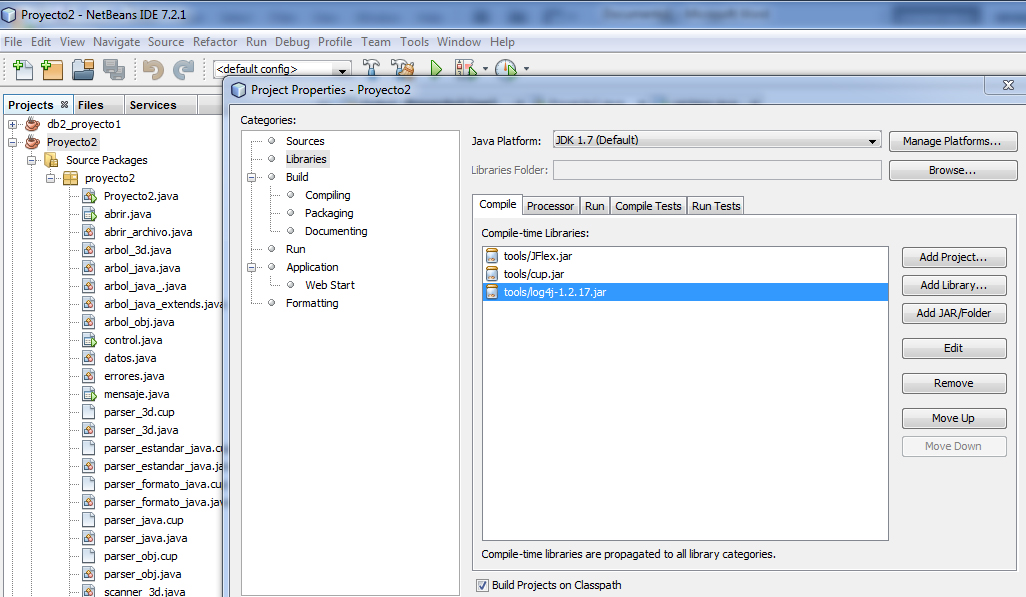Open the Java Platform dropdown
Viewport: 1026px width, 597px height.
pyautogui.click(x=872, y=141)
